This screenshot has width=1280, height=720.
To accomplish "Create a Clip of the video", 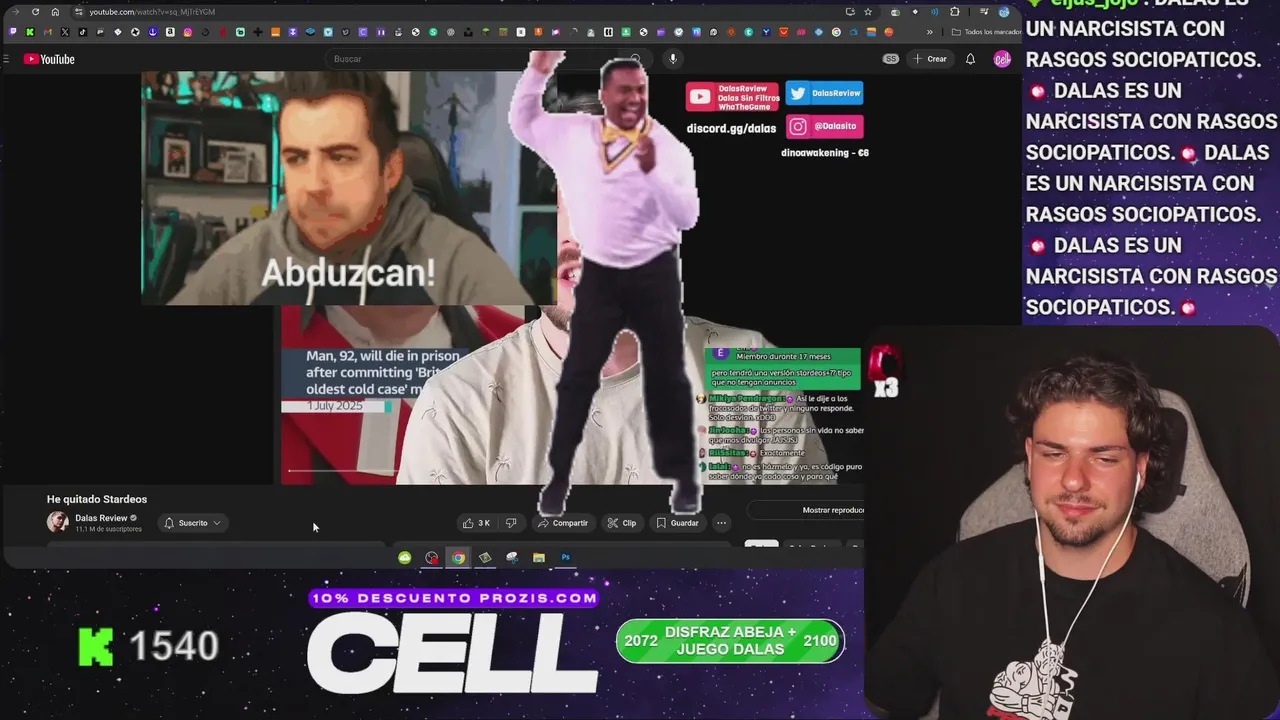I will [621, 523].
